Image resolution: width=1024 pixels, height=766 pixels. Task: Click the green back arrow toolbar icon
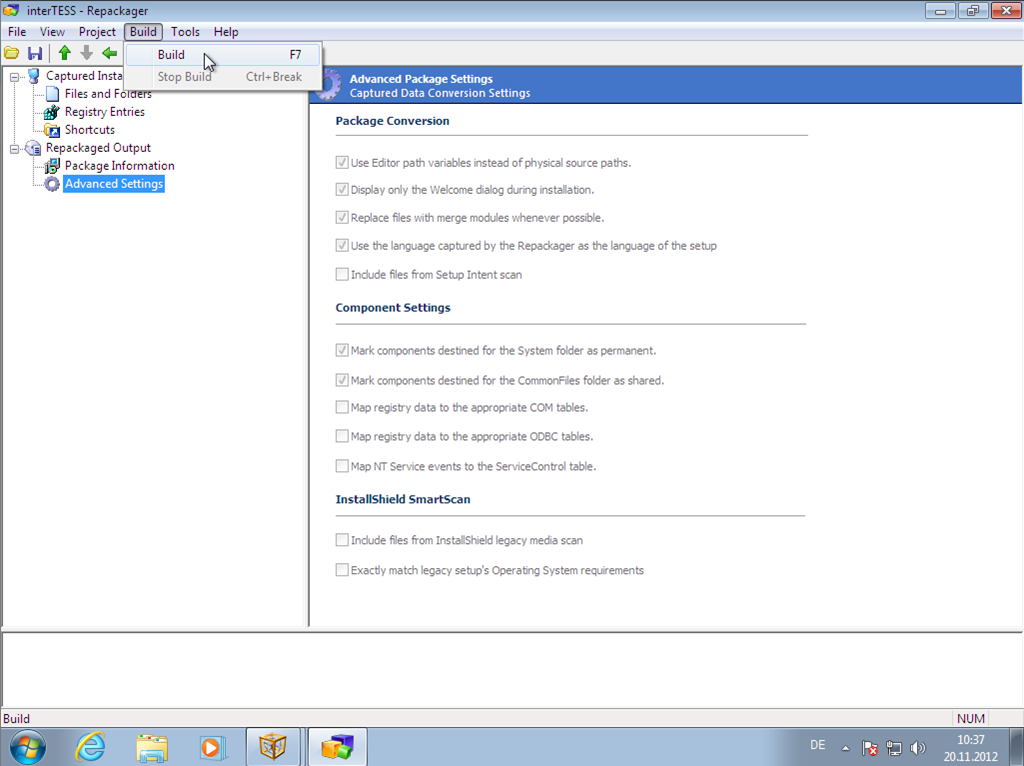click(x=109, y=53)
